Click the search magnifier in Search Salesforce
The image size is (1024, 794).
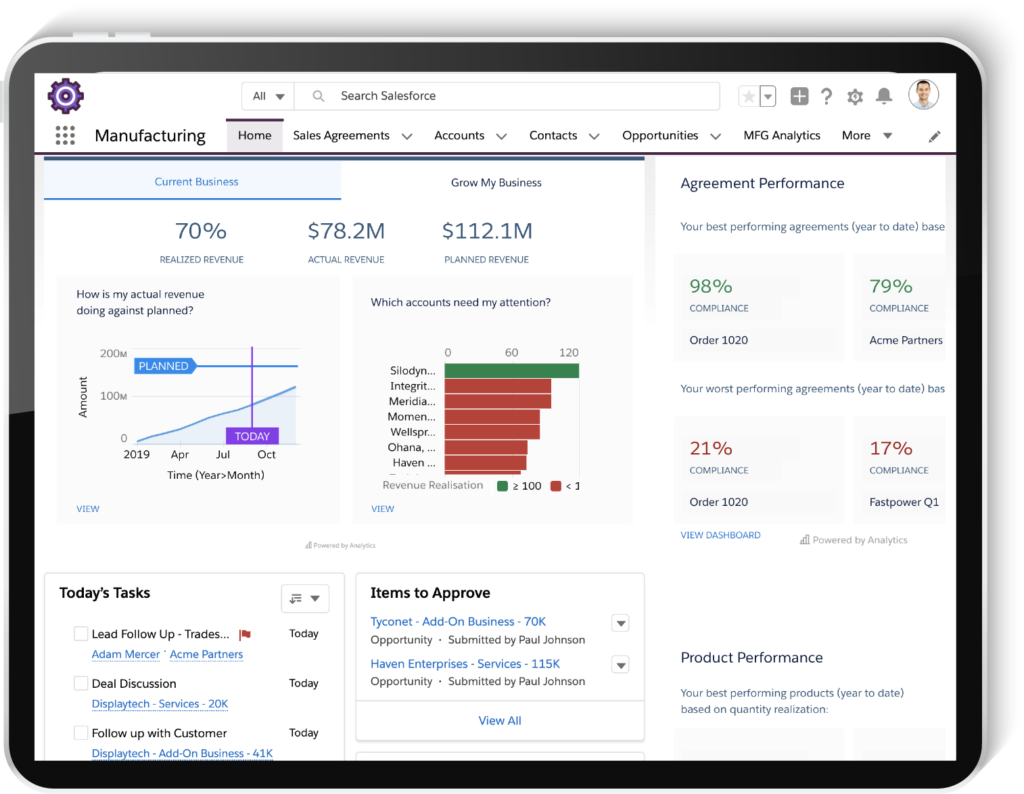tap(317, 96)
